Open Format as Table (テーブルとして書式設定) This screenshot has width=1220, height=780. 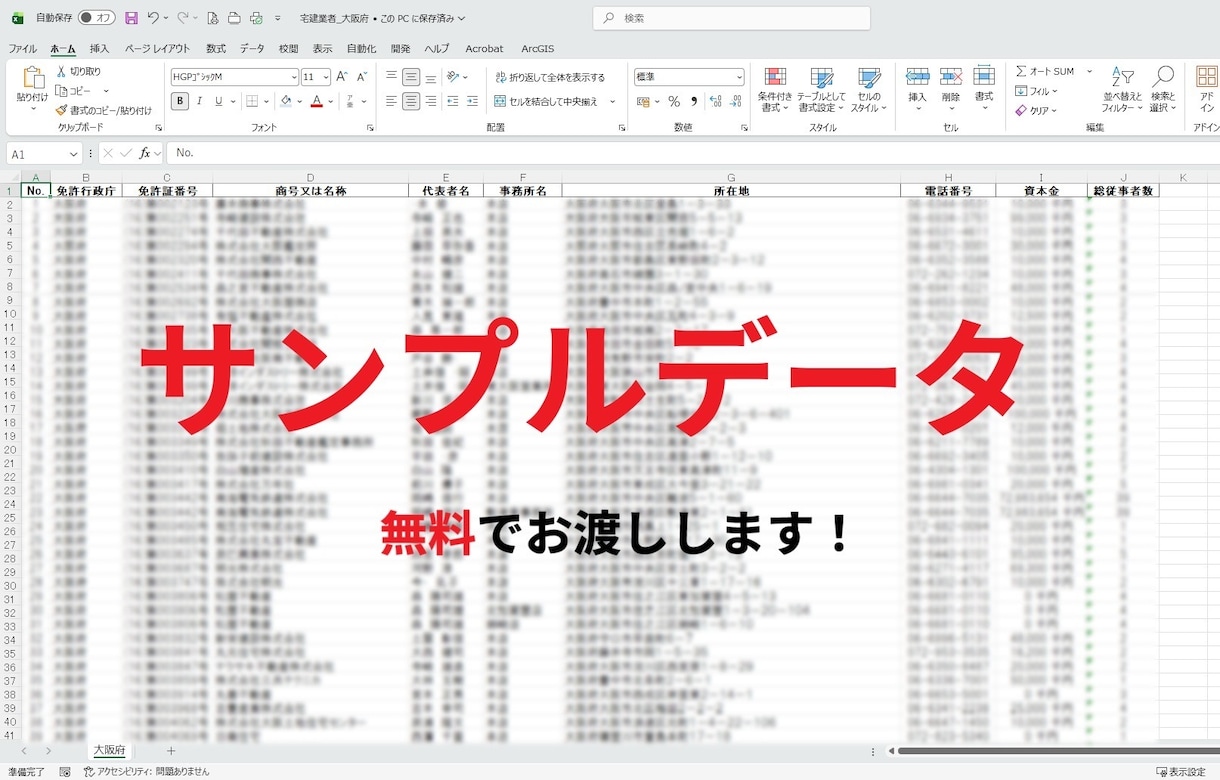(821, 89)
